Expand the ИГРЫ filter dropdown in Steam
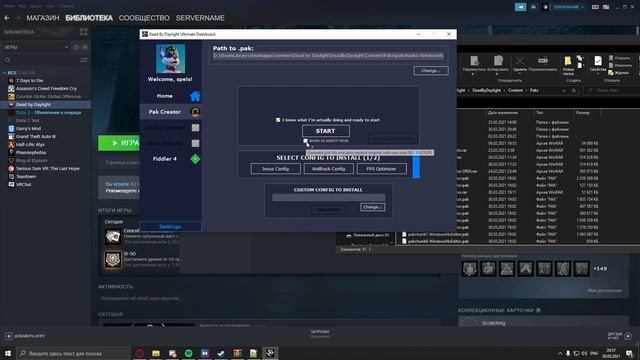Screen dimensions: 640x360 [x=67, y=47]
